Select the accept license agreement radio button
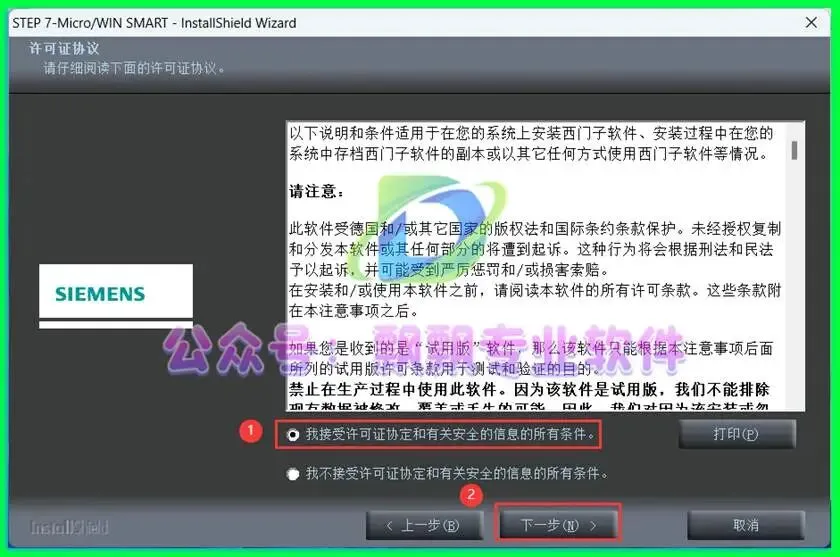 [292, 435]
